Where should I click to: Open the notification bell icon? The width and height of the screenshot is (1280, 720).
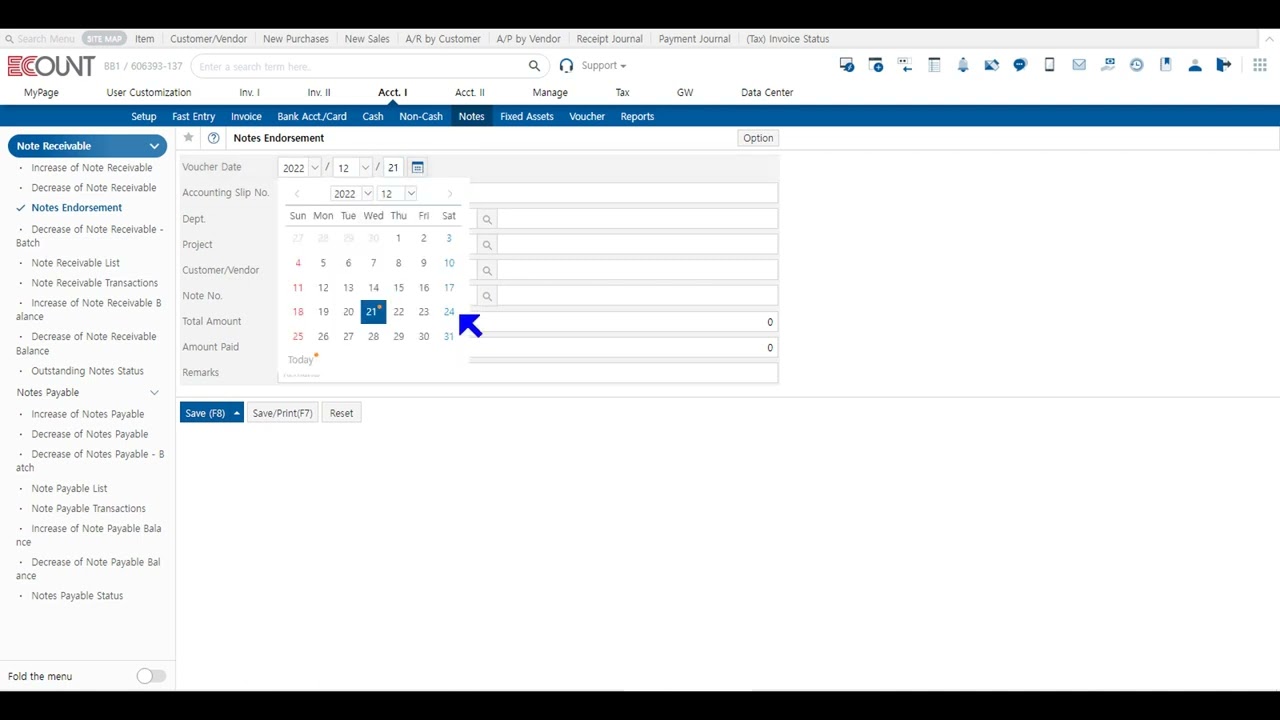tap(963, 65)
